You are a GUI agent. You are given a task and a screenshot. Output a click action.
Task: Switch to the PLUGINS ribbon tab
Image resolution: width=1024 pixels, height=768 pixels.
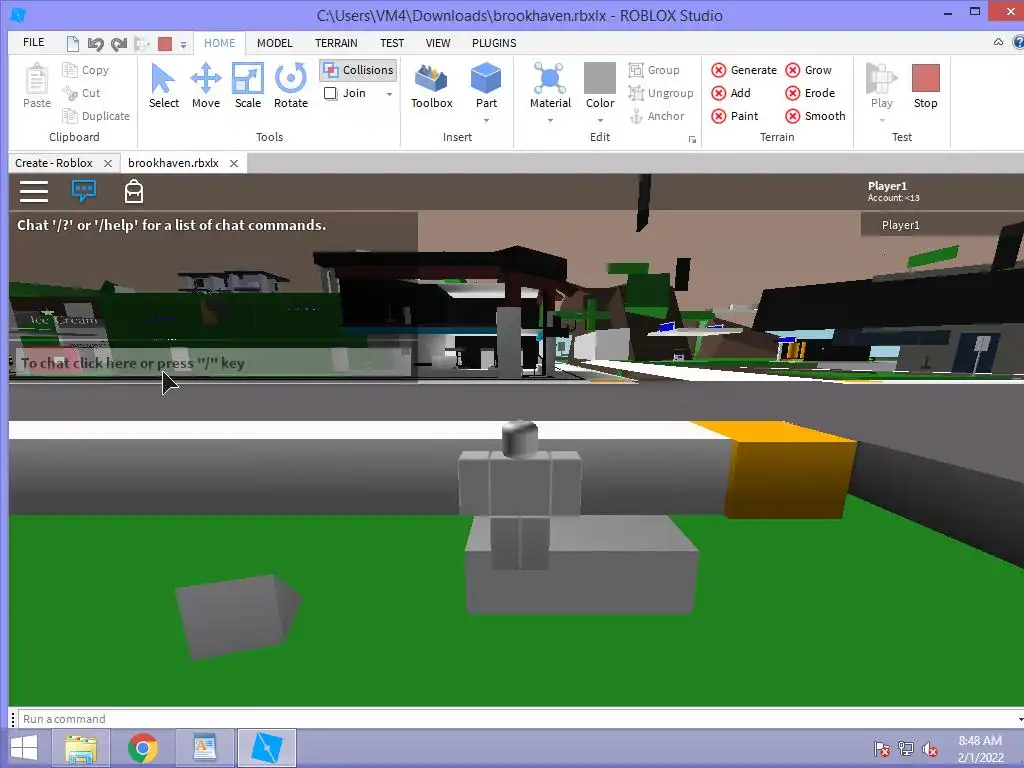tap(494, 43)
